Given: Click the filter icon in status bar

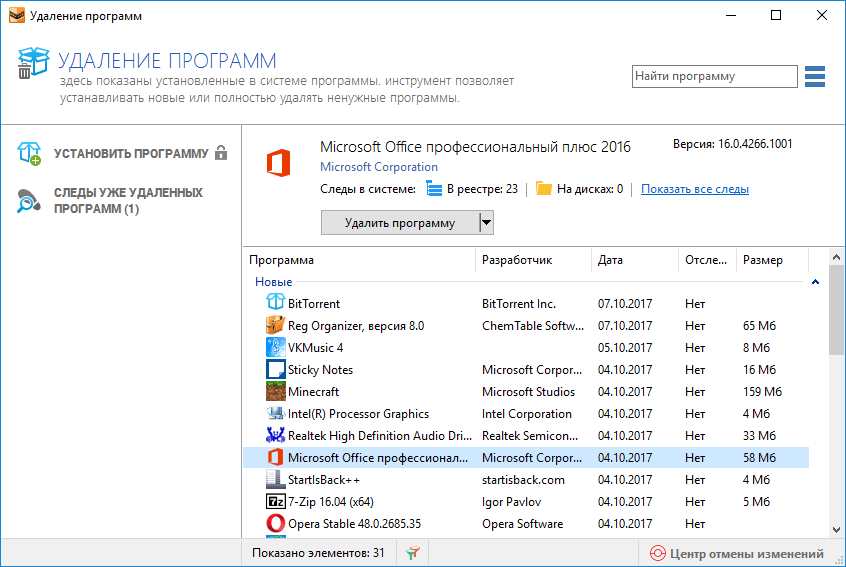Looking at the screenshot, I should (413, 553).
